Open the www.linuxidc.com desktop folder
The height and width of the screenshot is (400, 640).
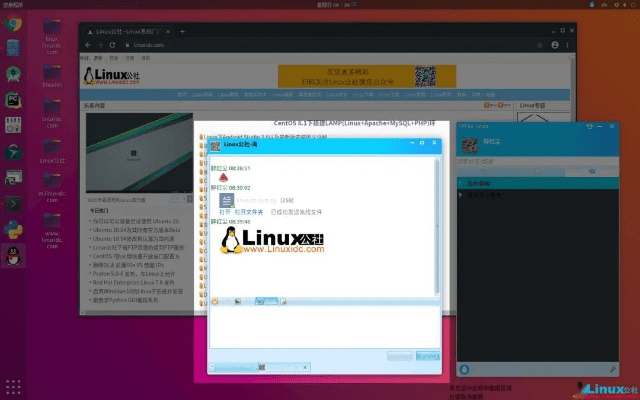(x=52, y=231)
